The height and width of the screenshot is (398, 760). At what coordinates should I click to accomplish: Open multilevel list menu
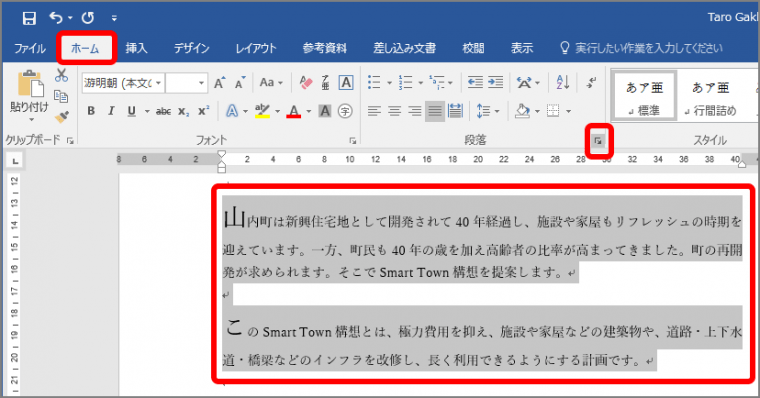[441, 83]
